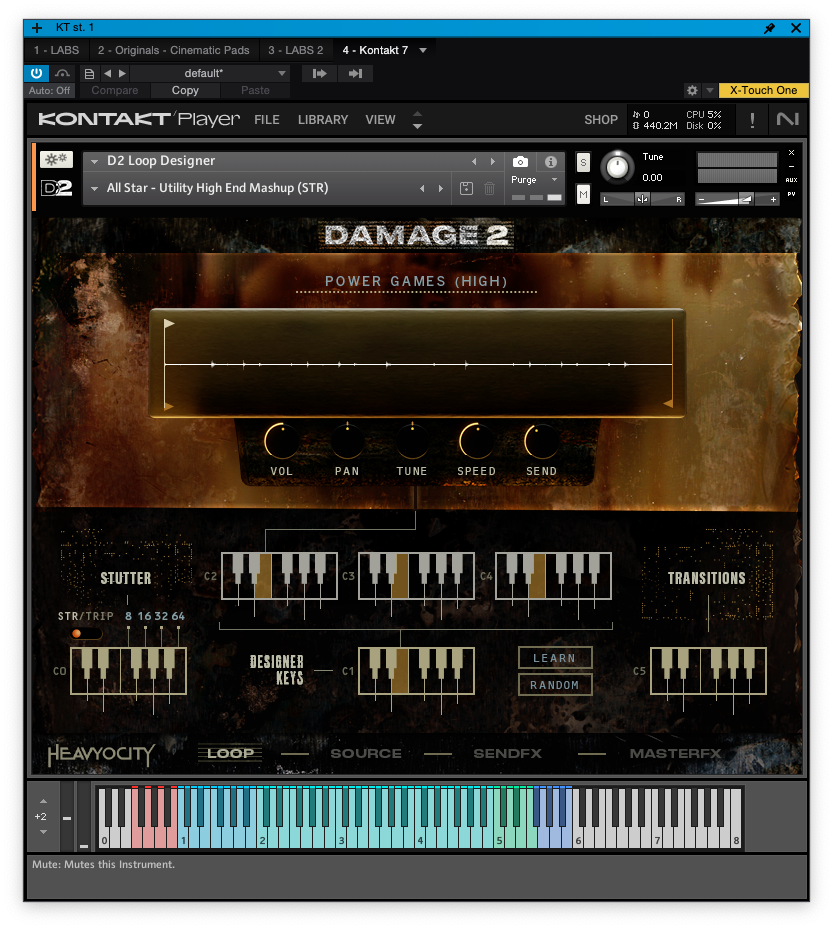Switch to the 1 - LABS tab
This screenshot has width=833, height=929.
tap(56, 50)
